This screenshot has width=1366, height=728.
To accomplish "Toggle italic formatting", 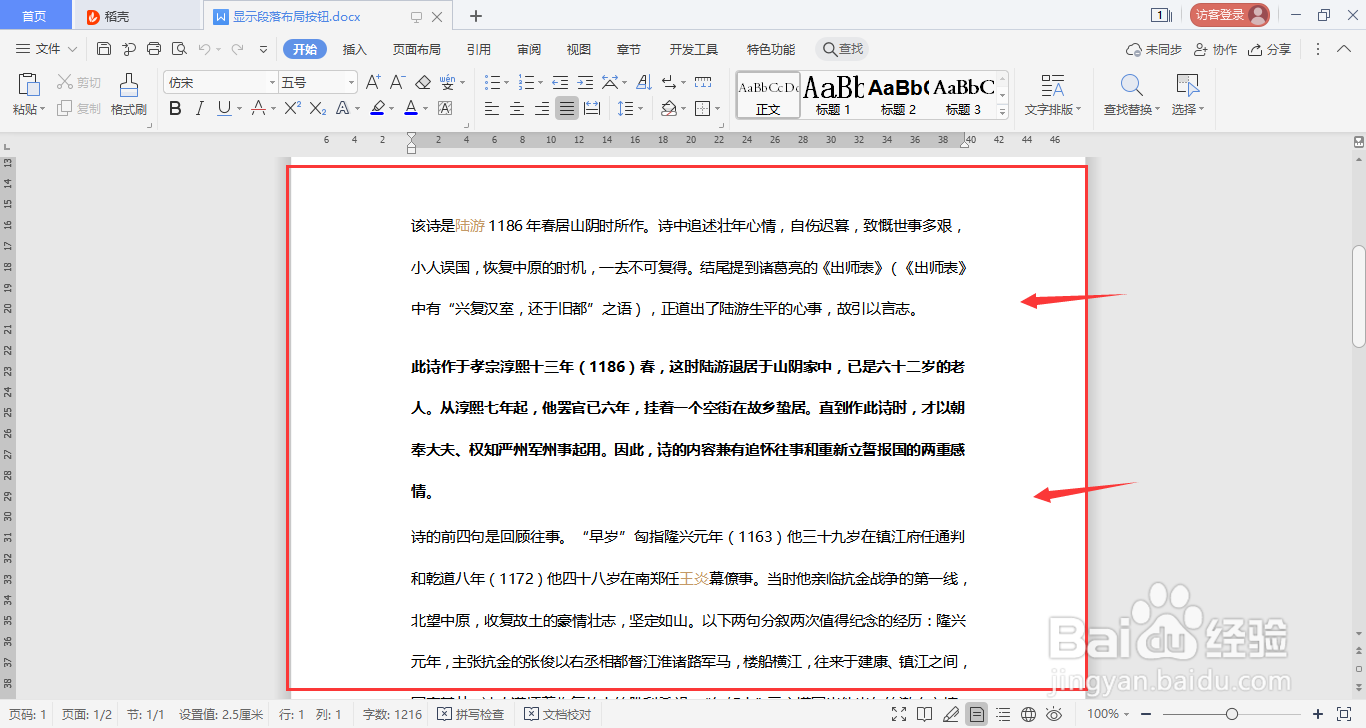I will (198, 107).
